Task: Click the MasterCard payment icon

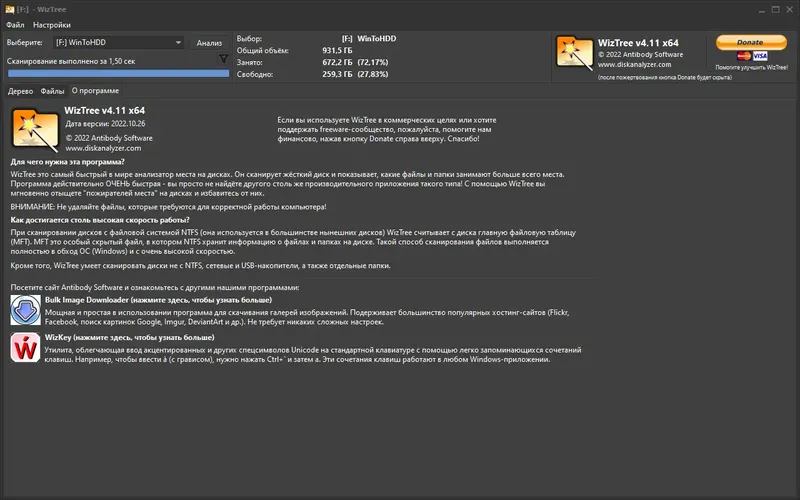Action: (744, 56)
